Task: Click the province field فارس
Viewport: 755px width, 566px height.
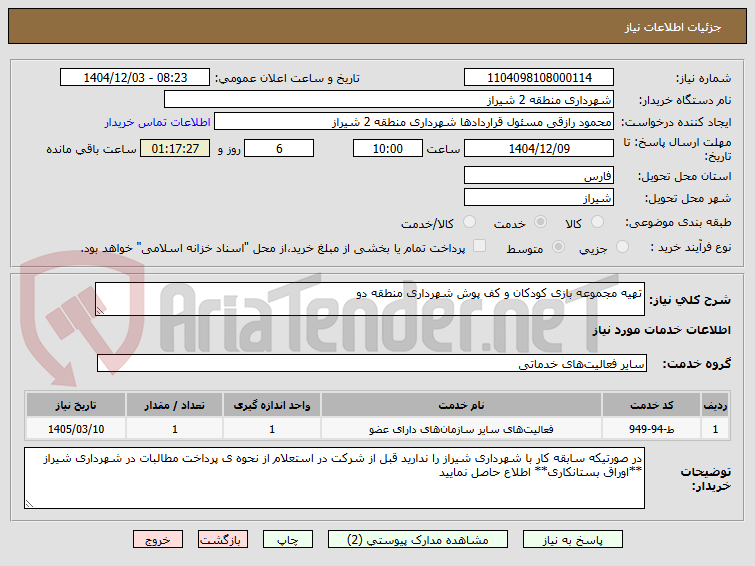Action: pyautogui.click(x=539, y=175)
